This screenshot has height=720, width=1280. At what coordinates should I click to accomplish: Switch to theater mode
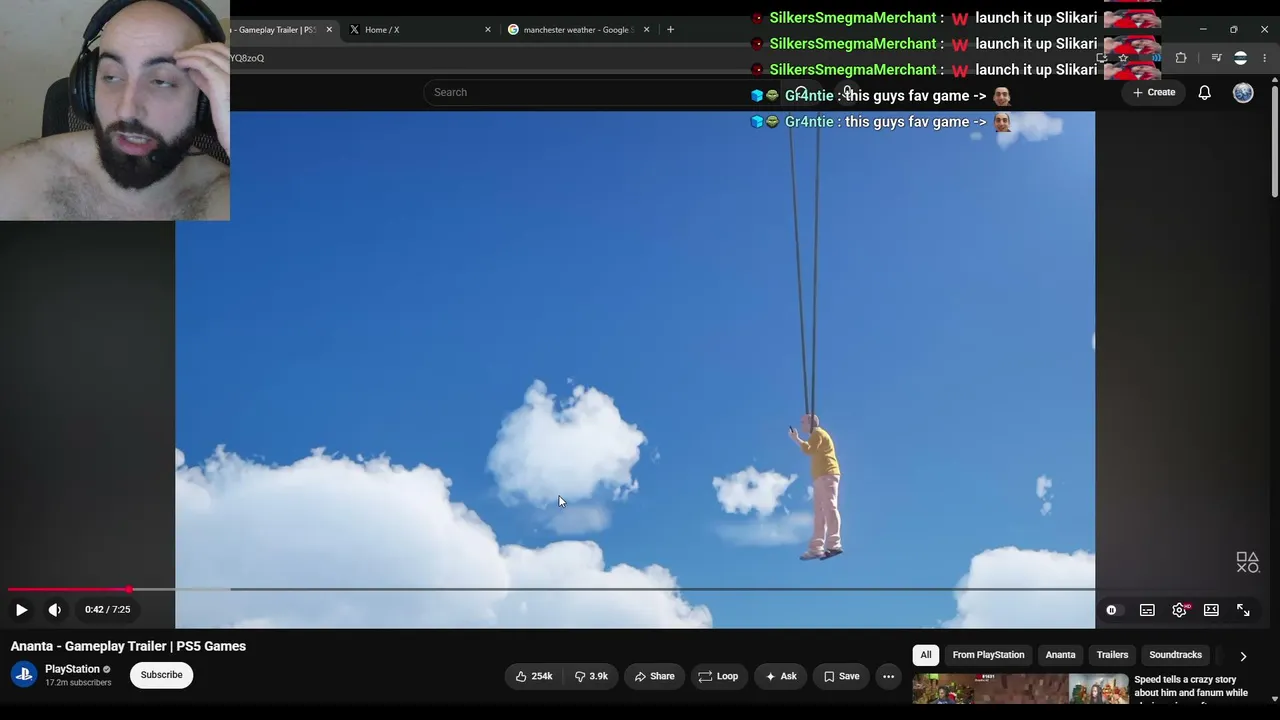(1211, 610)
